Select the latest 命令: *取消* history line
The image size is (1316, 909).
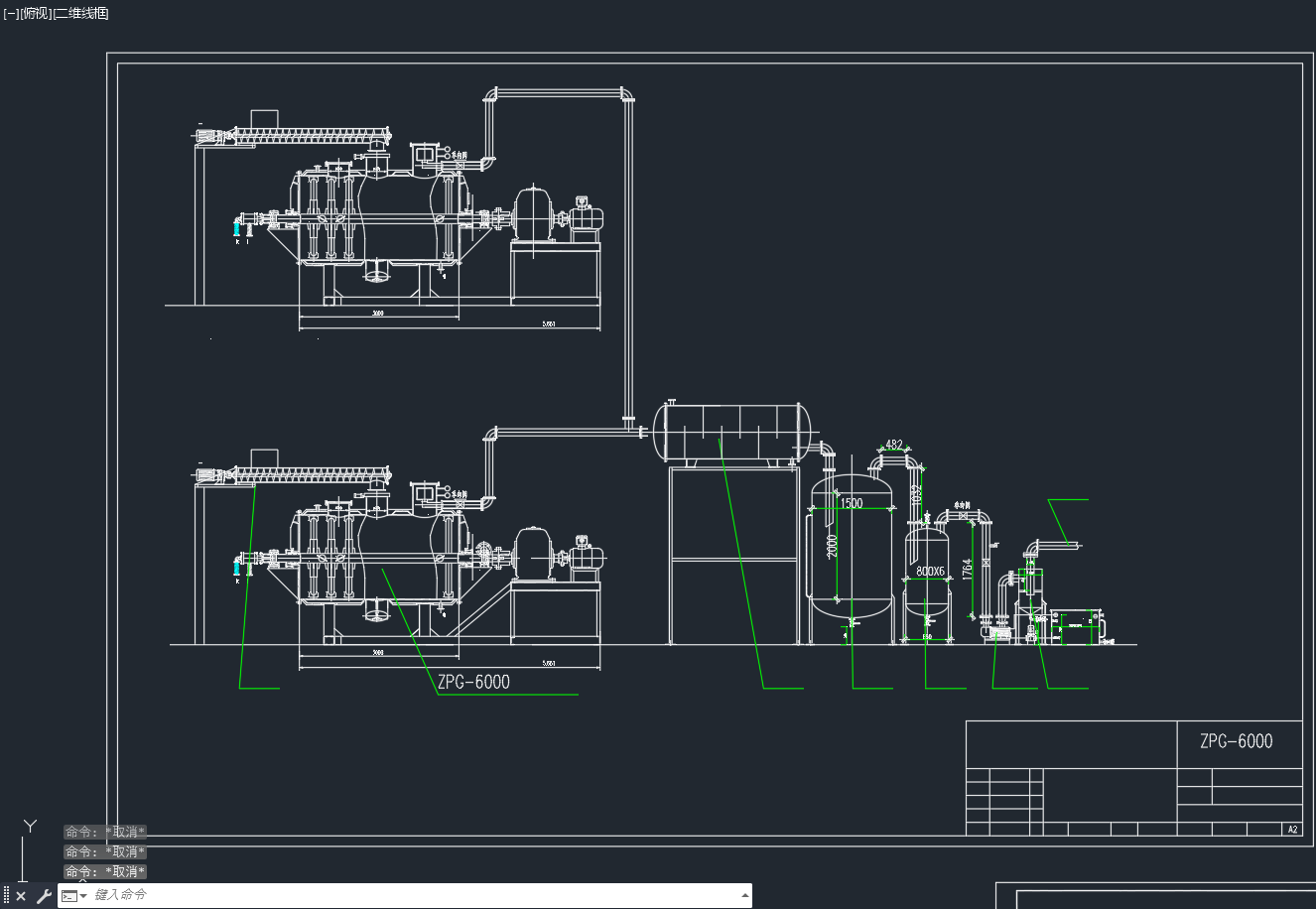(105, 871)
